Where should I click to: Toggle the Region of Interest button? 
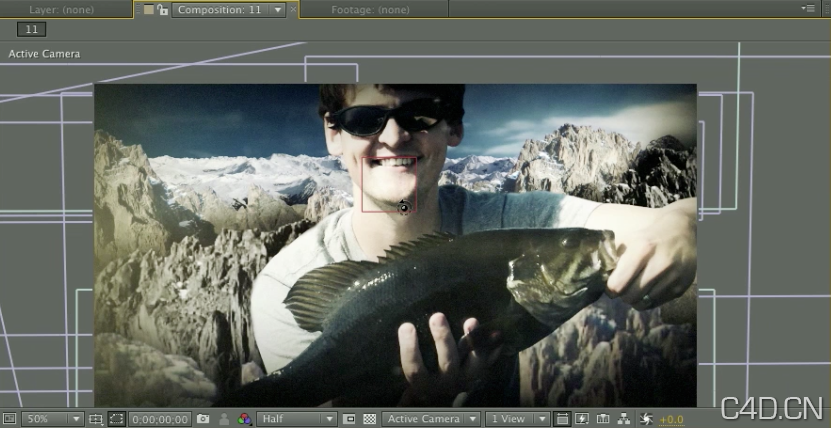coord(349,419)
